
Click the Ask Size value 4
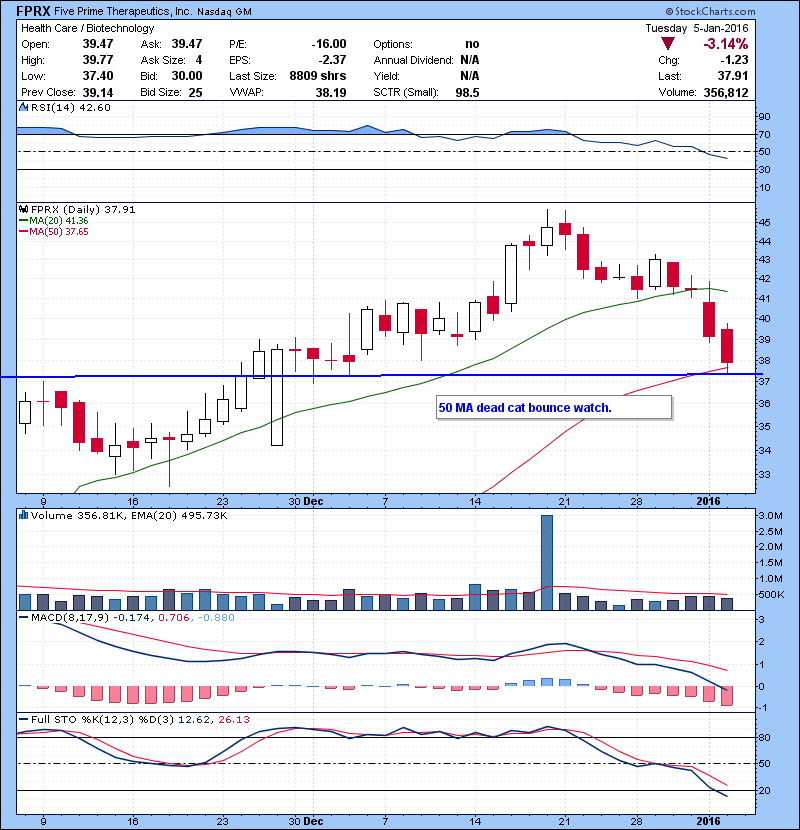[199, 60]
